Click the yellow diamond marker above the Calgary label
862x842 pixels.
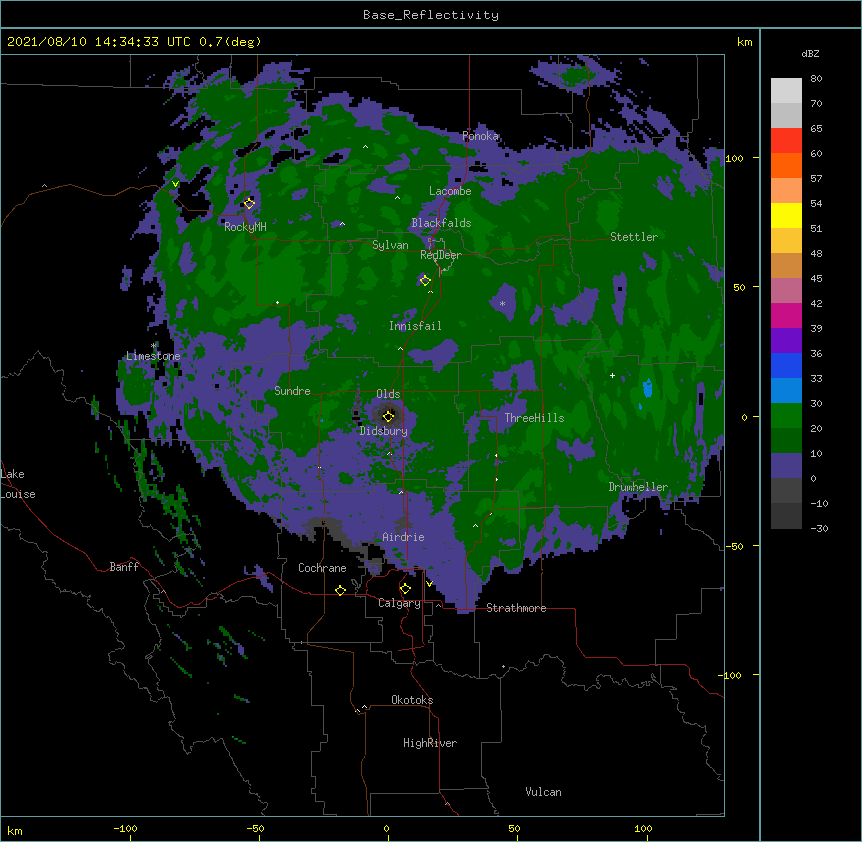coord(405,589)
